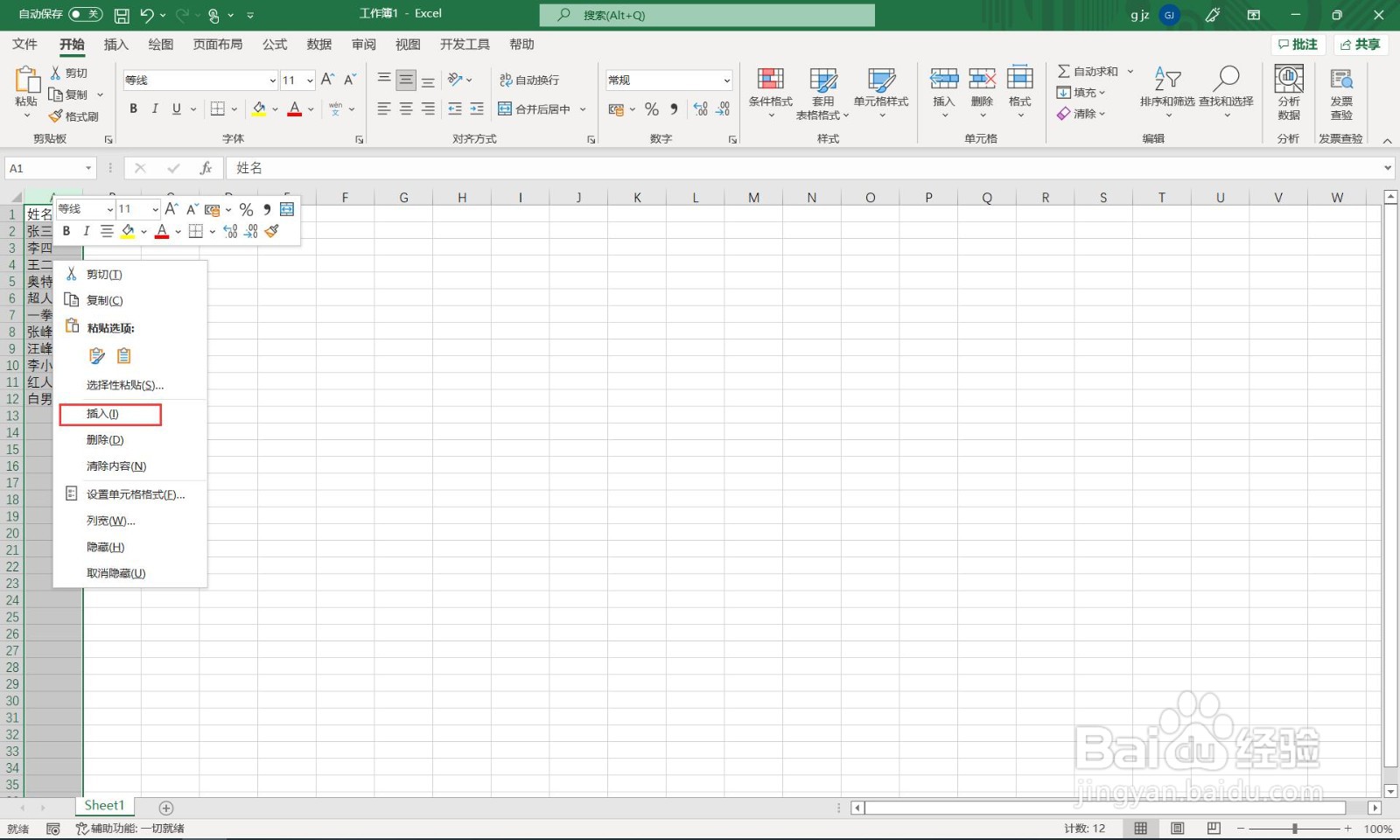The height and width of the screenshot is (840, 1400).
Task: Click the zoom slider handle
Action: click(x=1294, y=828)
